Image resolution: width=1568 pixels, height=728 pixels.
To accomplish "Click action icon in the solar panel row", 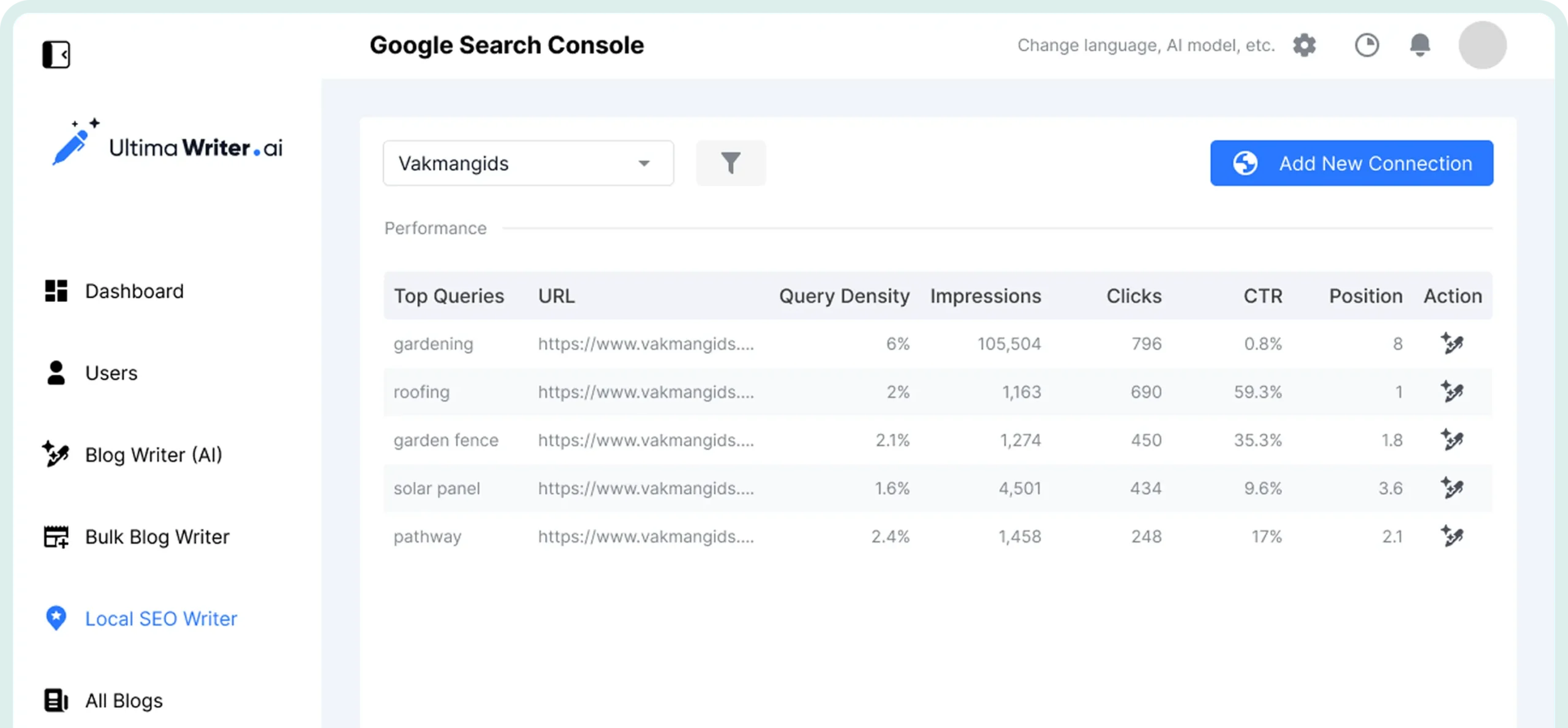I will pos(1452,488).
